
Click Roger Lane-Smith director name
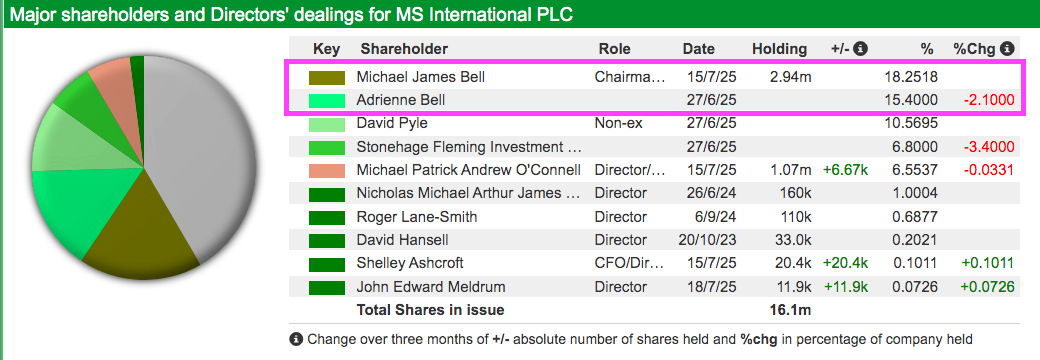click(x=417, y=217)
